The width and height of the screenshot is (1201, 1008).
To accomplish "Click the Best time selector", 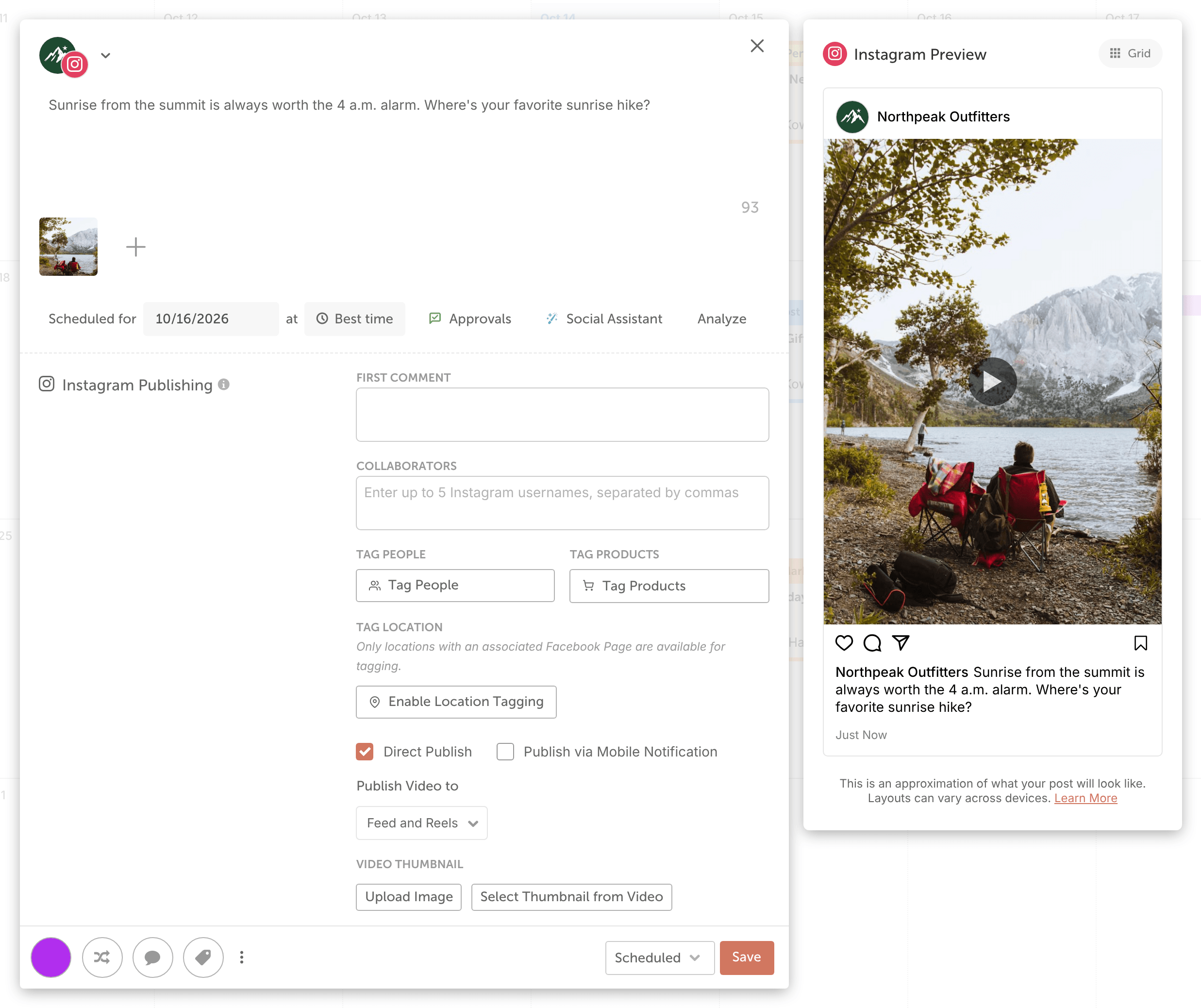I will click(x=354, y=319).
